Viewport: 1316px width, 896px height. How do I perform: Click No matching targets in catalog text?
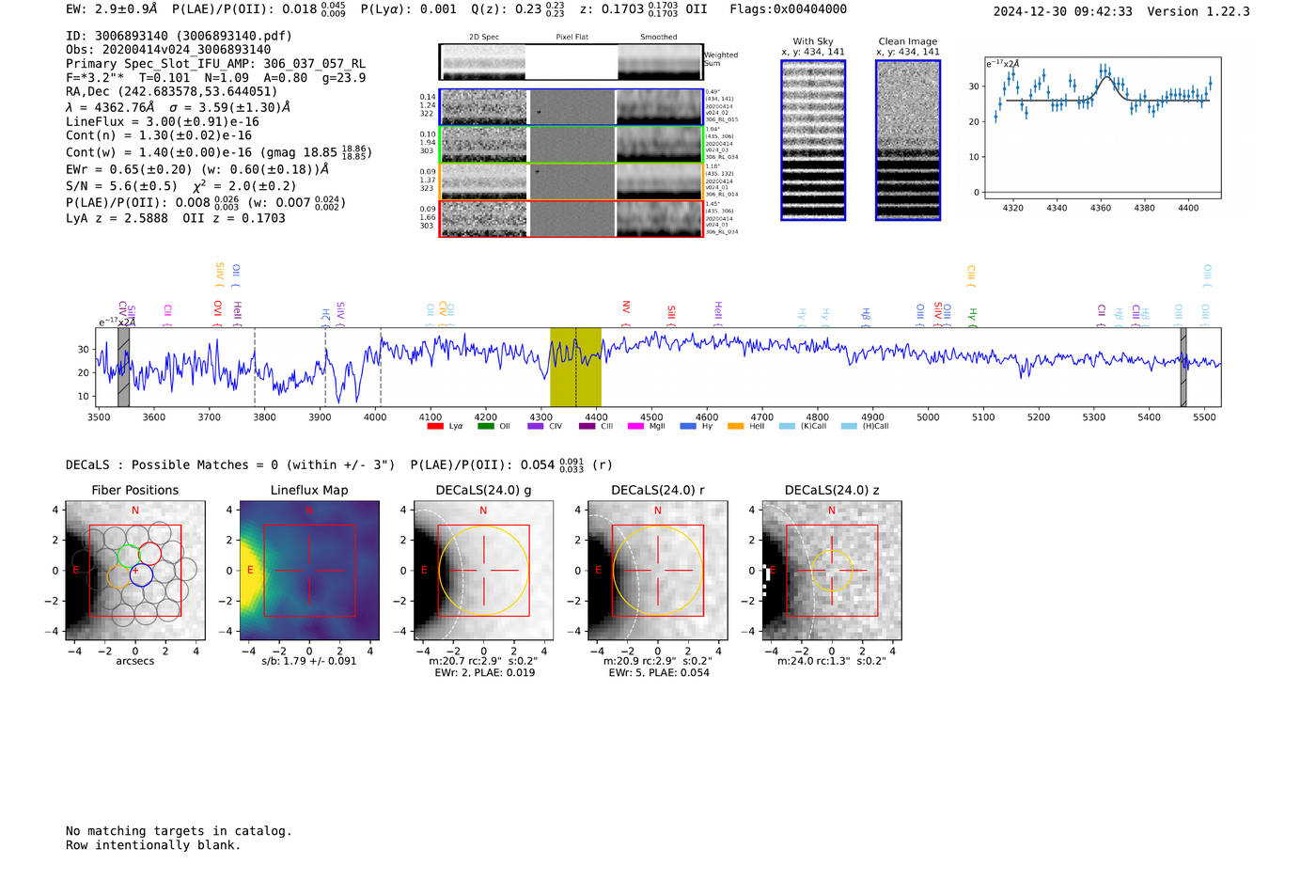point(179,831)
